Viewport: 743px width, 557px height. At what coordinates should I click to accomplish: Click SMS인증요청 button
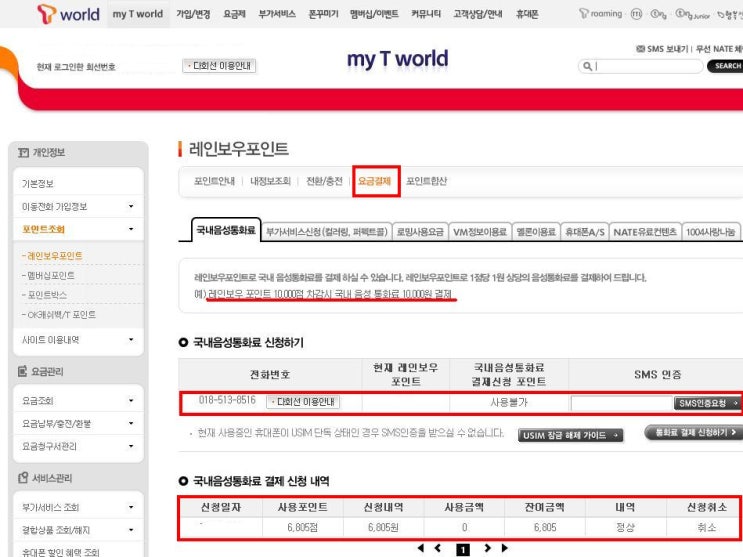[707, 403]
